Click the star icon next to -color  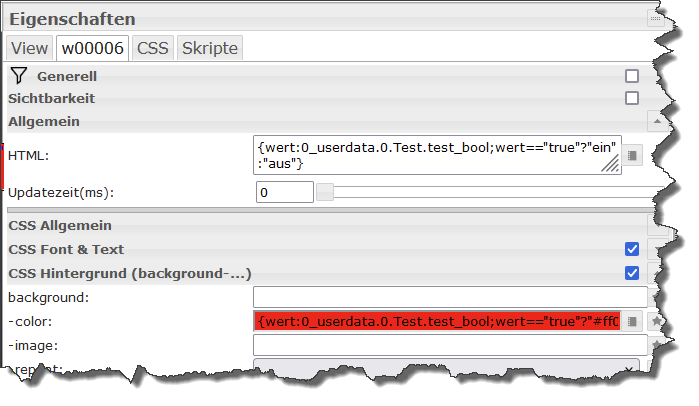coord(656,321)
